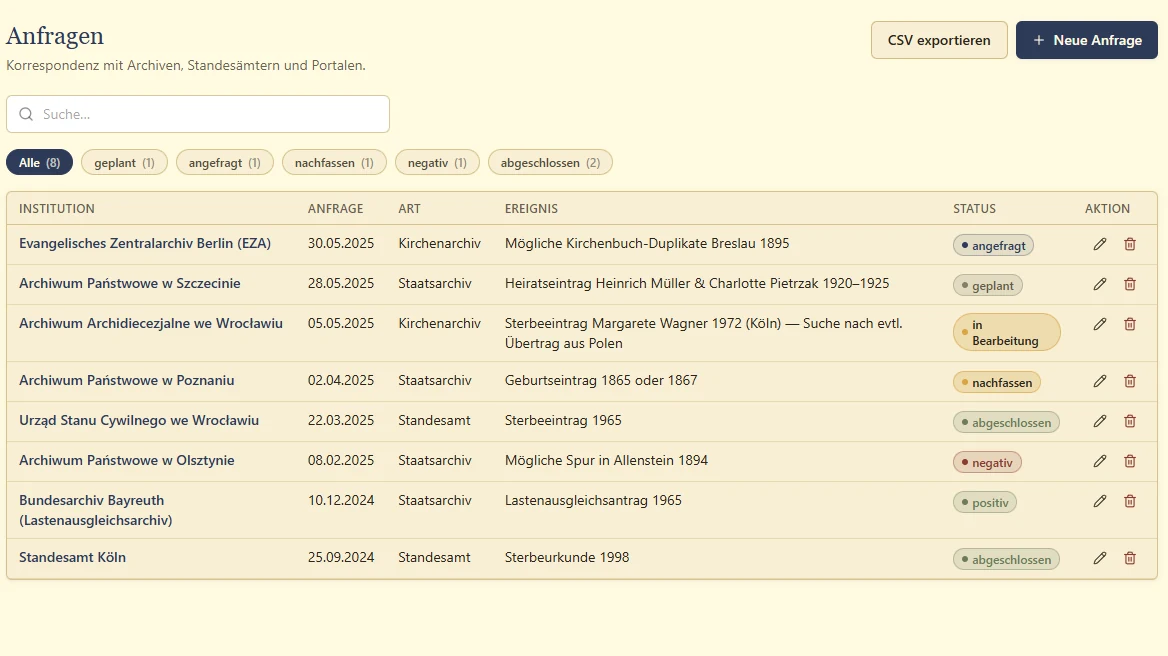Delete the Archiwum Państwowe w Olsztynie request
Image resolution: width=1168 pixels, height=656 pixels.
pyautogui.click(x=1130, y=461)
